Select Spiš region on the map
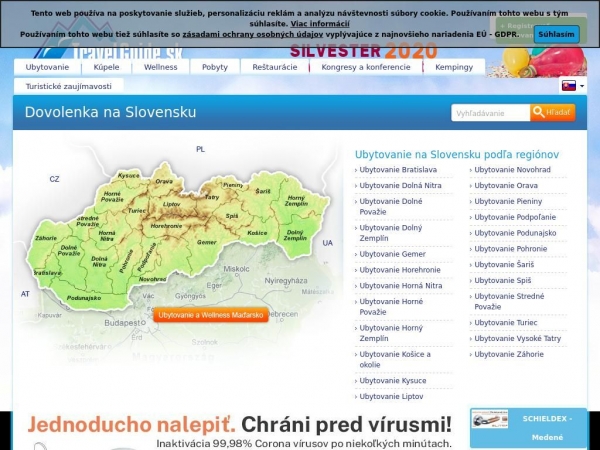Screen dimensions: 600x450 232,216
